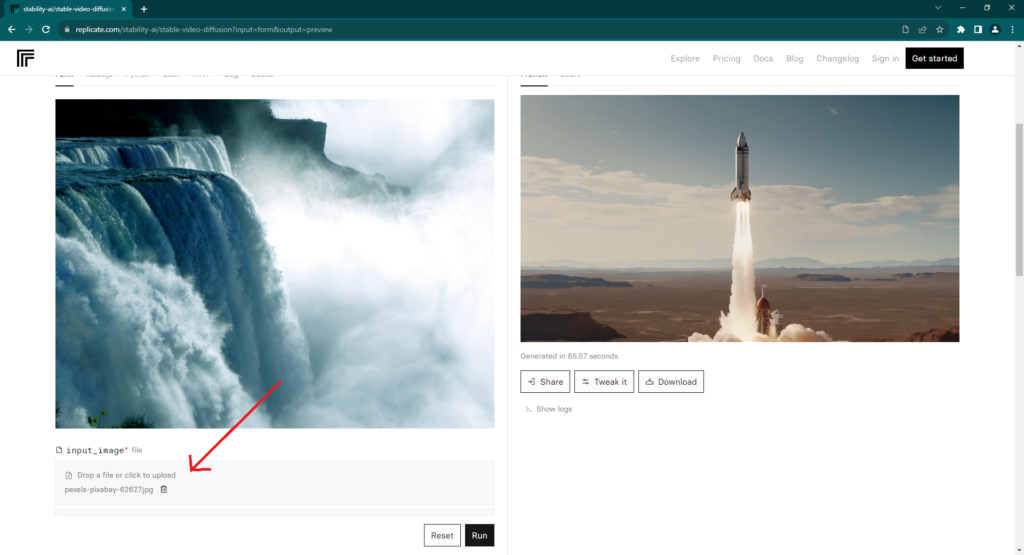Click Generated in 65.57 seconds text
The width and height of the screenshot is (1024, 555).
tap(569, 356)
